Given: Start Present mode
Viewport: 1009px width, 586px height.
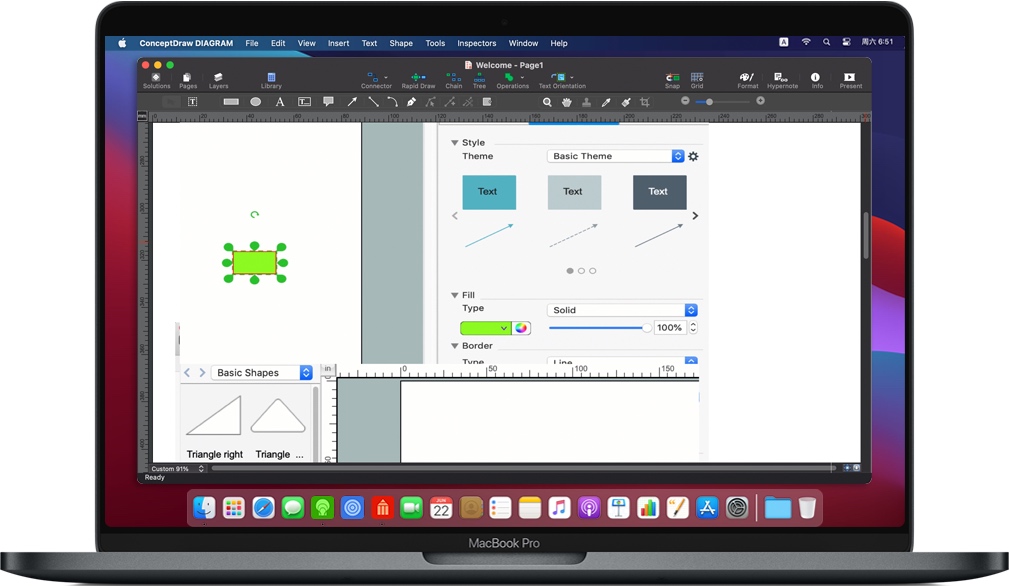Looking at the screenshot, I should (x=849, y=78).
